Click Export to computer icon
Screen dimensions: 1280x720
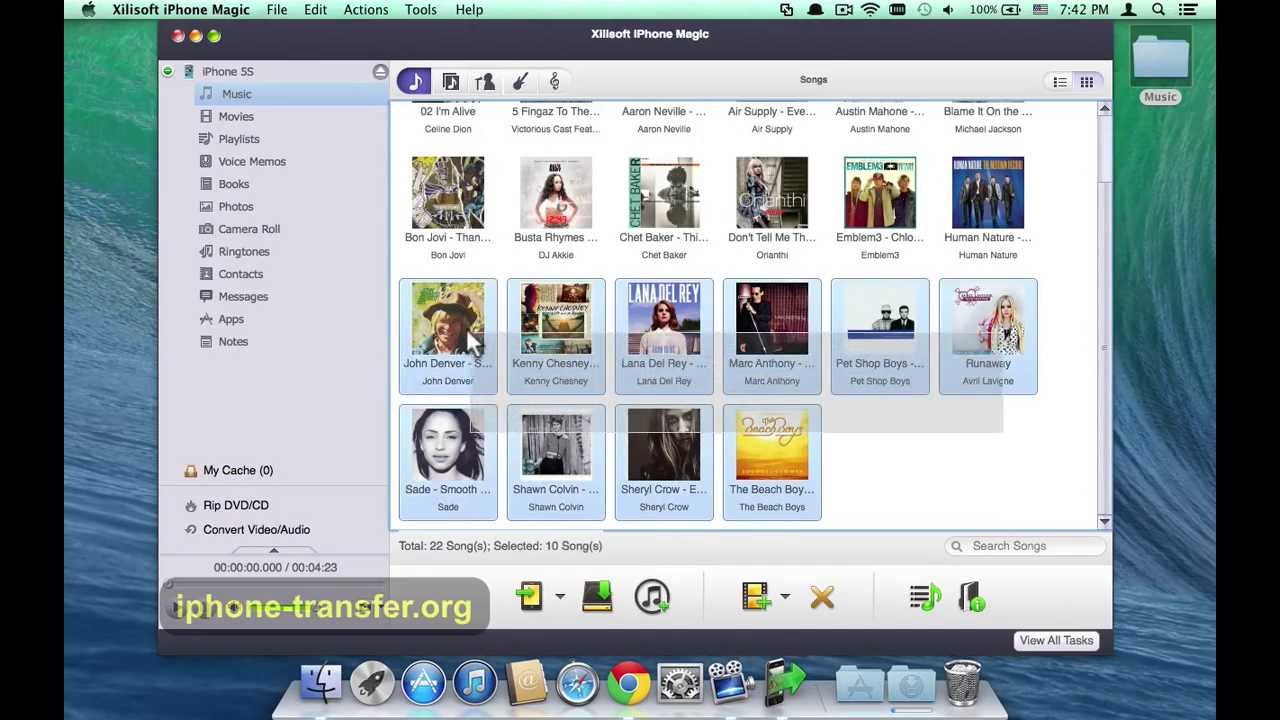(x=597, y=597)
